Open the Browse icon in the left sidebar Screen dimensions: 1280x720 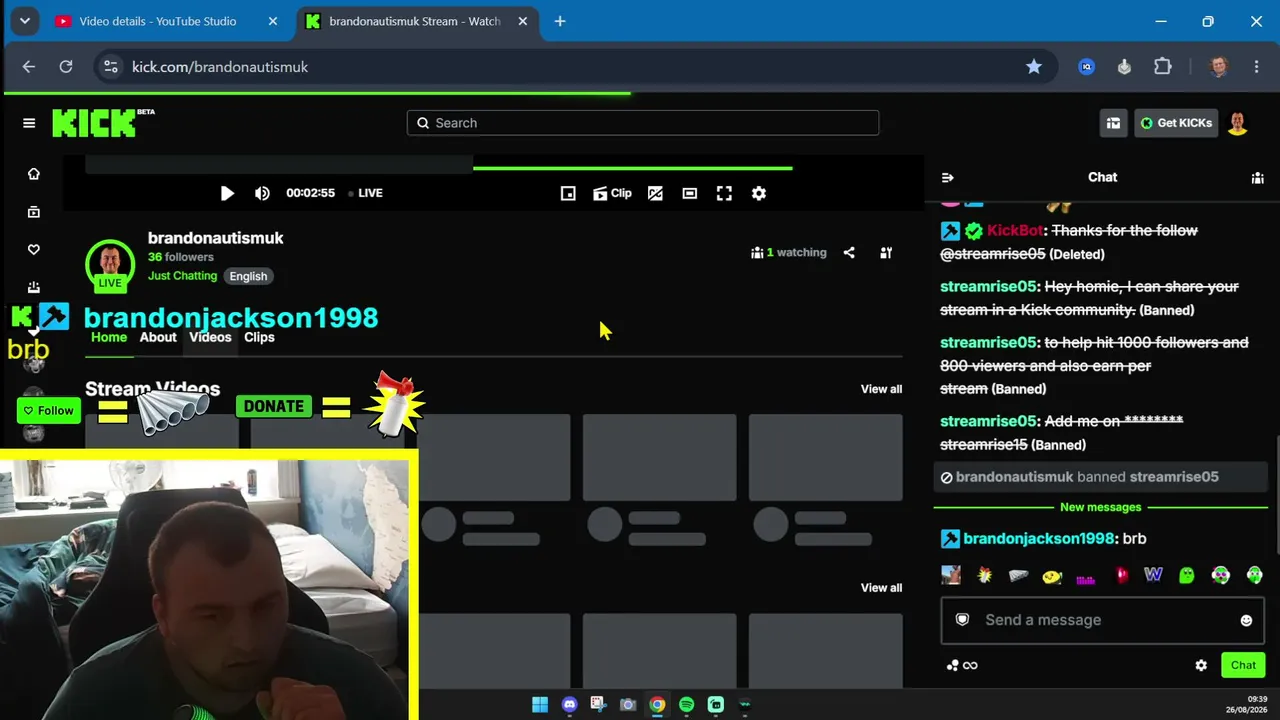(34, 212)
